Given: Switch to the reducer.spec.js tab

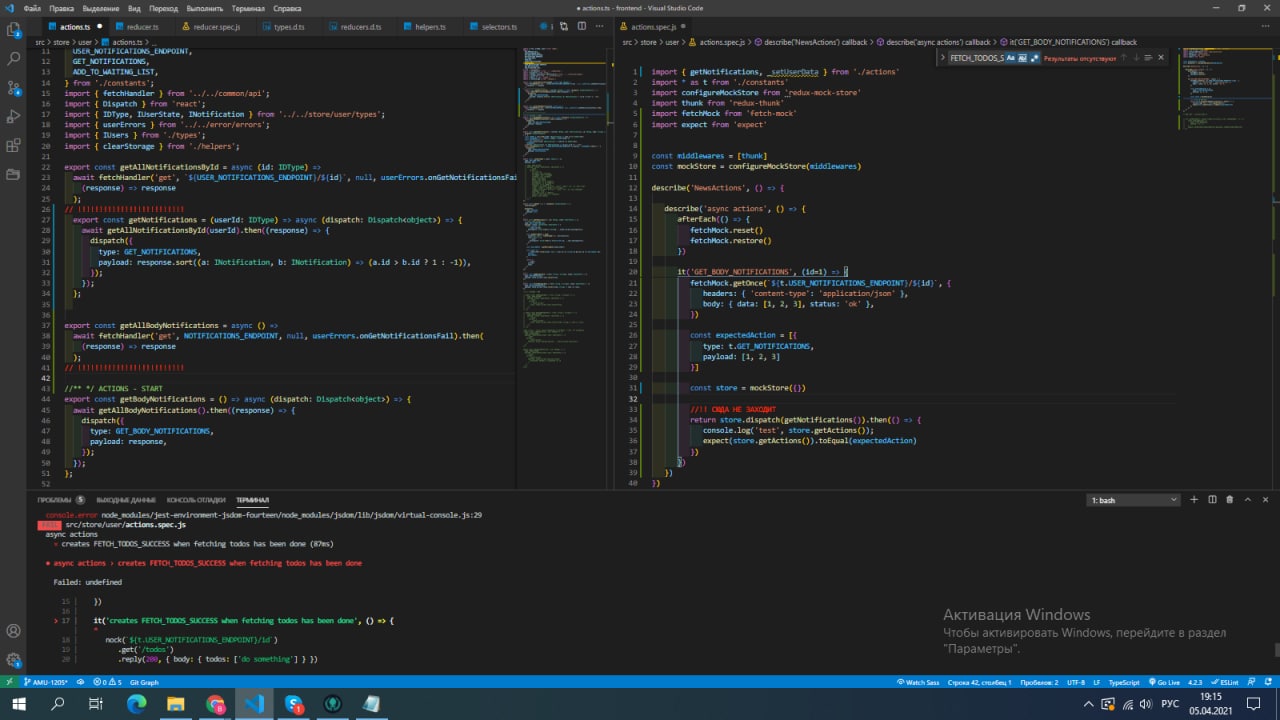Looking at the screenshot, I should tap(216, 27).
